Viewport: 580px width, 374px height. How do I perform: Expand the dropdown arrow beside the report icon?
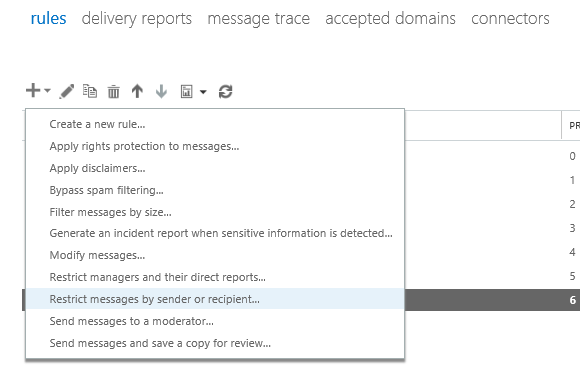point(203,92)
